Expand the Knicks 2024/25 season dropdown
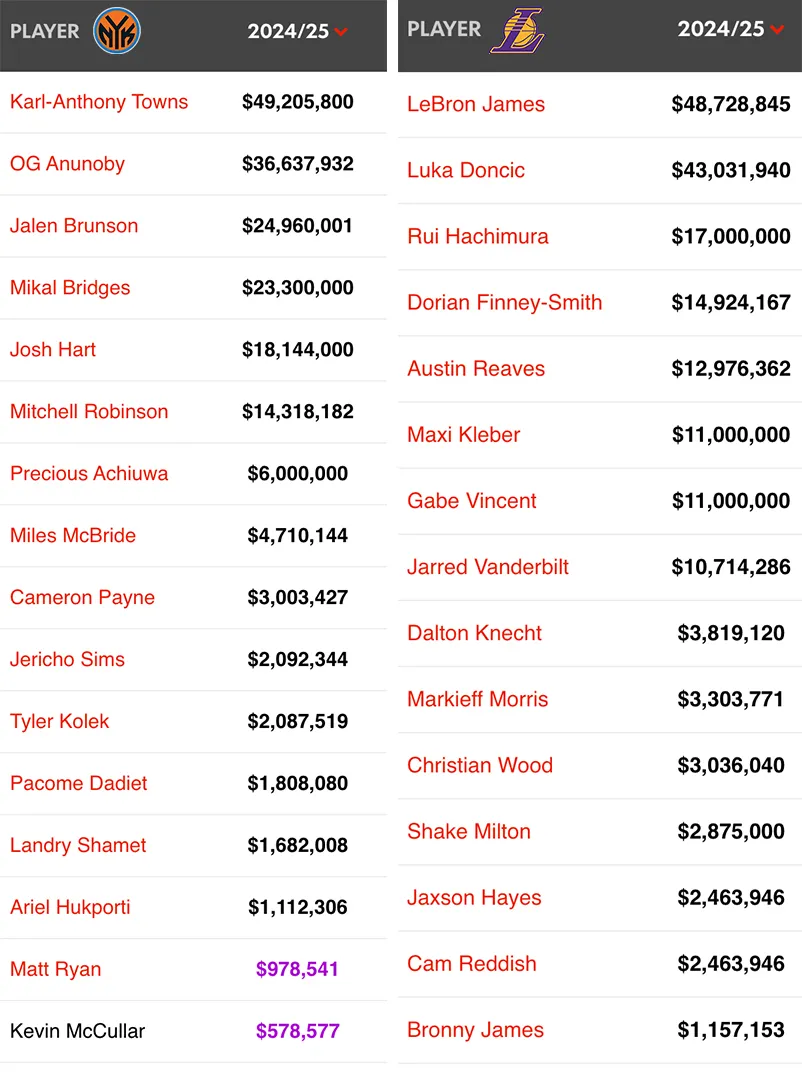This screenshot has height=1073, width=802. [341, 32]
